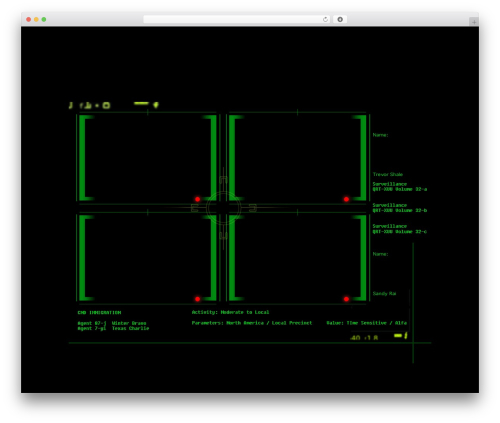The width and height of the screenshot is (500, 423).
Task: Click the Trevor Shale name label
Action: point(387,174)
